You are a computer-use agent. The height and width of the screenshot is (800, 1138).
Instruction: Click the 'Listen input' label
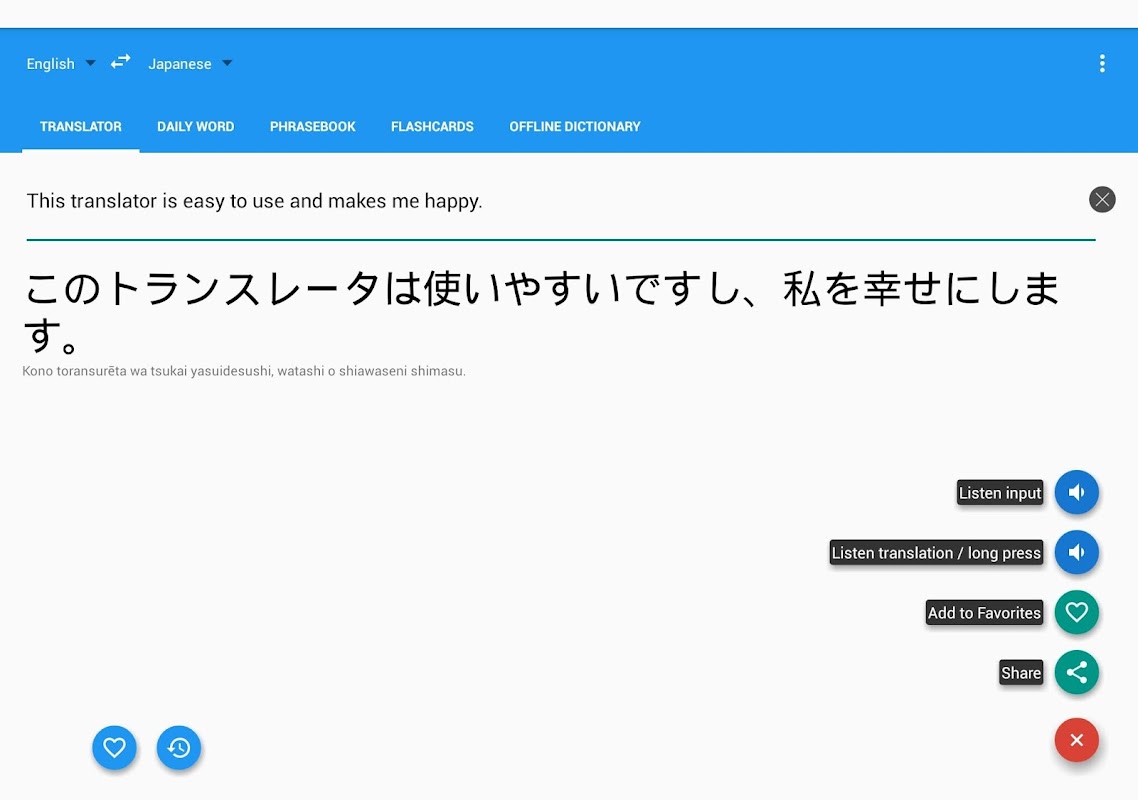click(x=999, y=492)
